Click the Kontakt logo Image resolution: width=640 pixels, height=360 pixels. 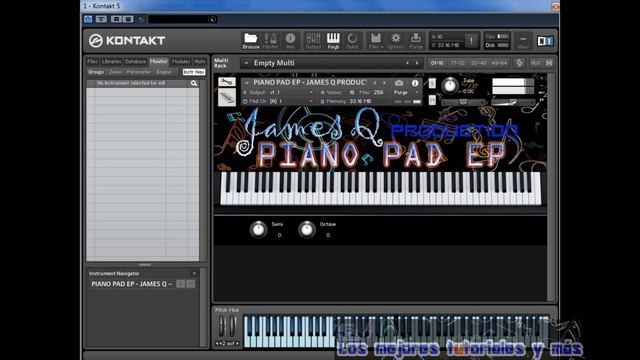(x=127, y=40)
